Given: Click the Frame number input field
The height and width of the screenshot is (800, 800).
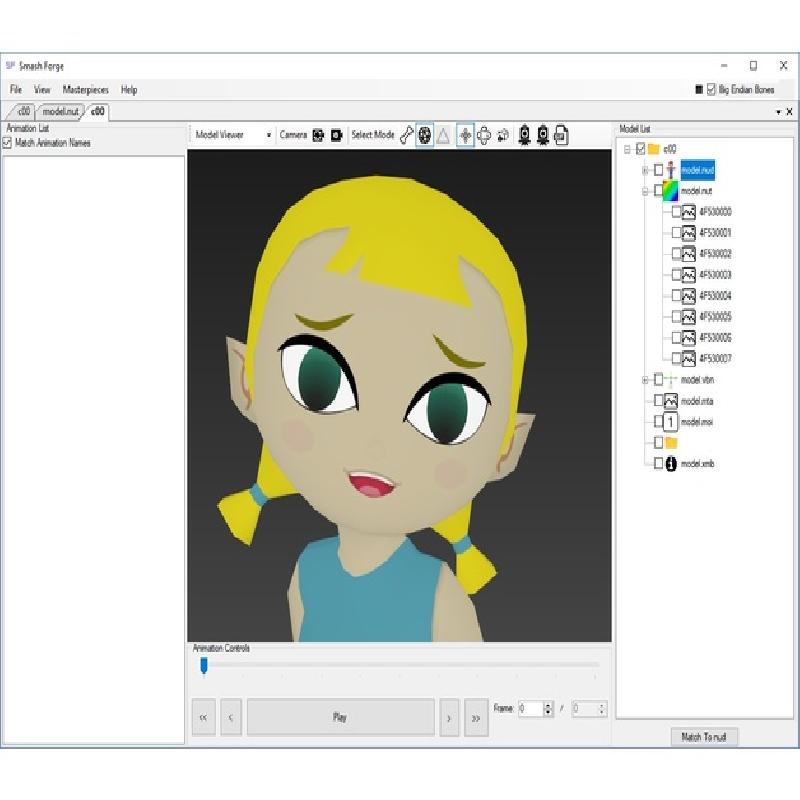Looking at the screenshot, I should click(x=532, y=709).
